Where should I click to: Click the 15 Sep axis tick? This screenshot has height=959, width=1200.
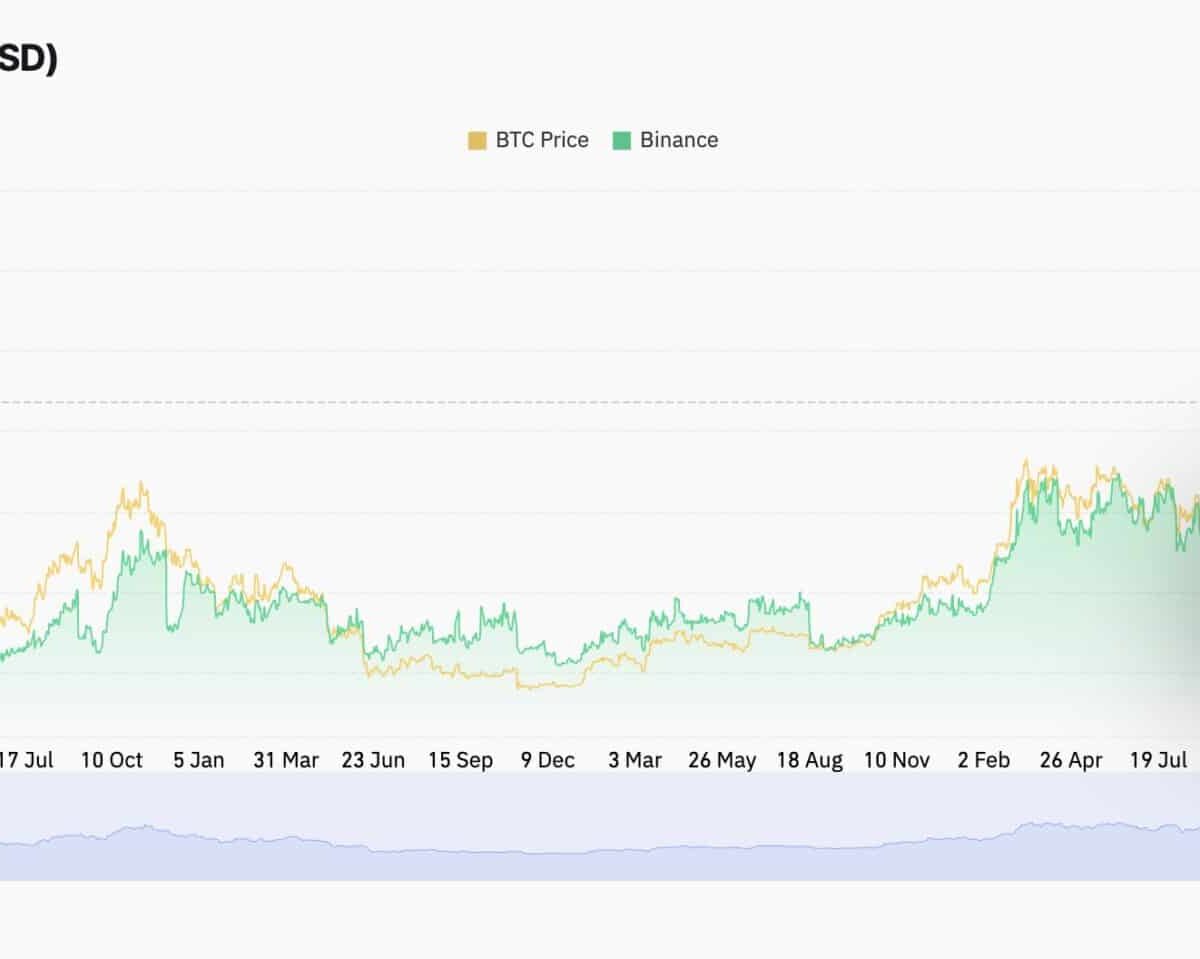click(461, 760)
